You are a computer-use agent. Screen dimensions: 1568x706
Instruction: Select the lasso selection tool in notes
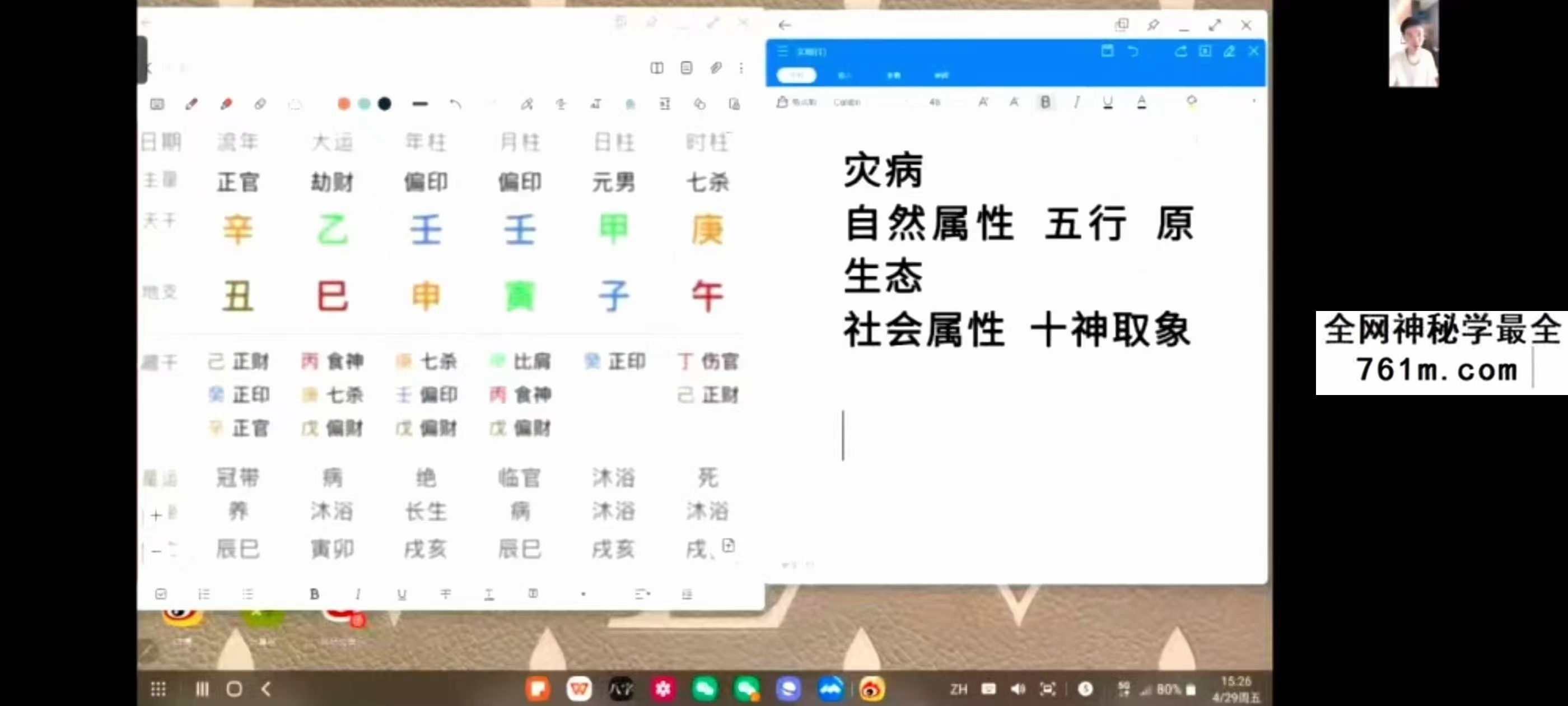(x=295, y=105)
